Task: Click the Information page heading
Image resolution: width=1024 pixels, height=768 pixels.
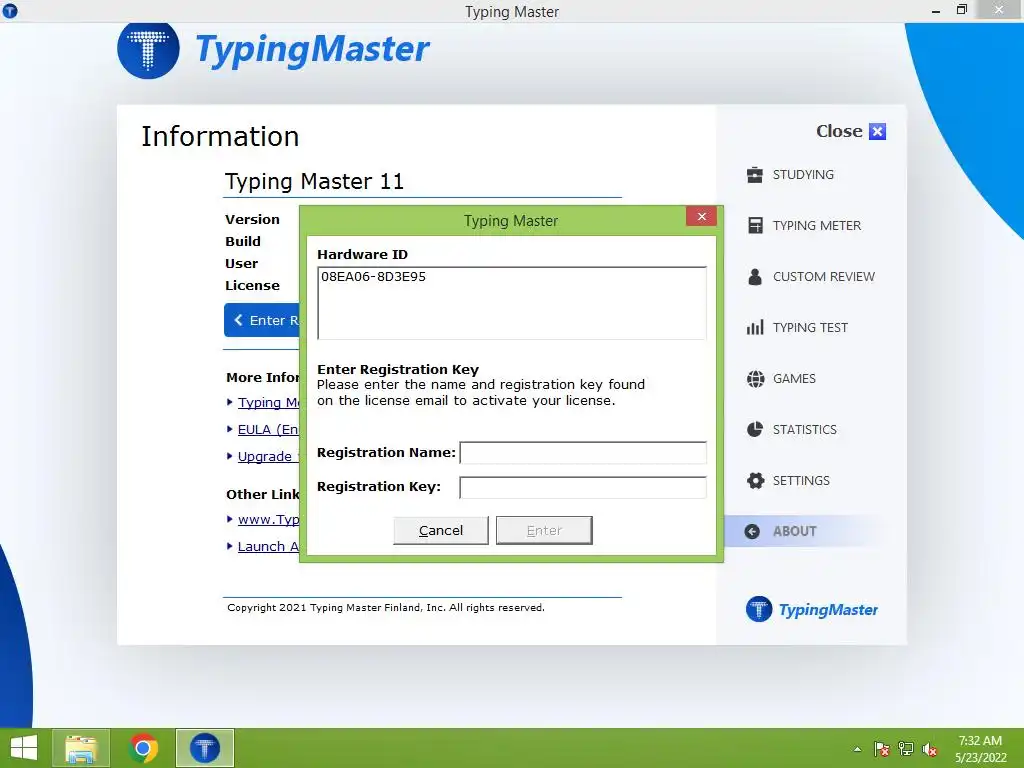Action: click(x=220, y=137)
